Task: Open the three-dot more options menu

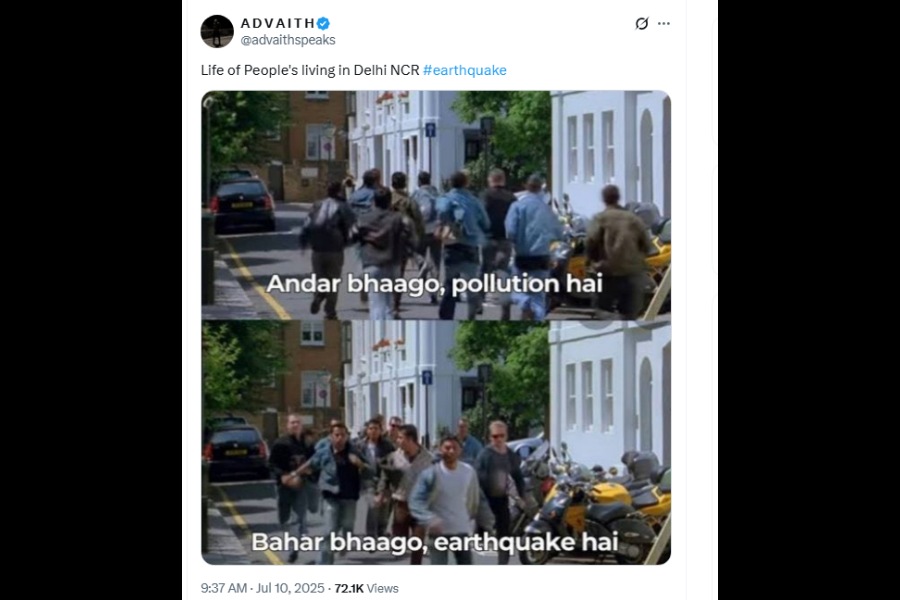Action: pos(664,24)
